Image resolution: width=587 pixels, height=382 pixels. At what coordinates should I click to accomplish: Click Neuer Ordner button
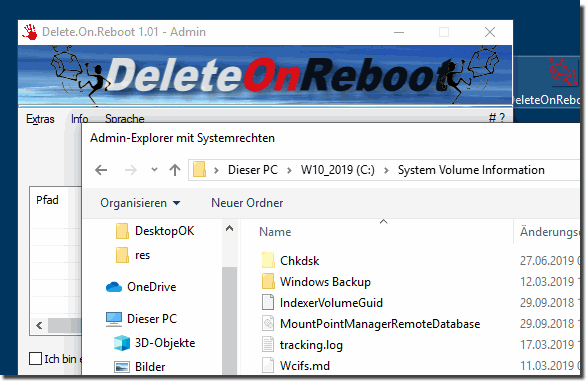[x=247, y=203]
